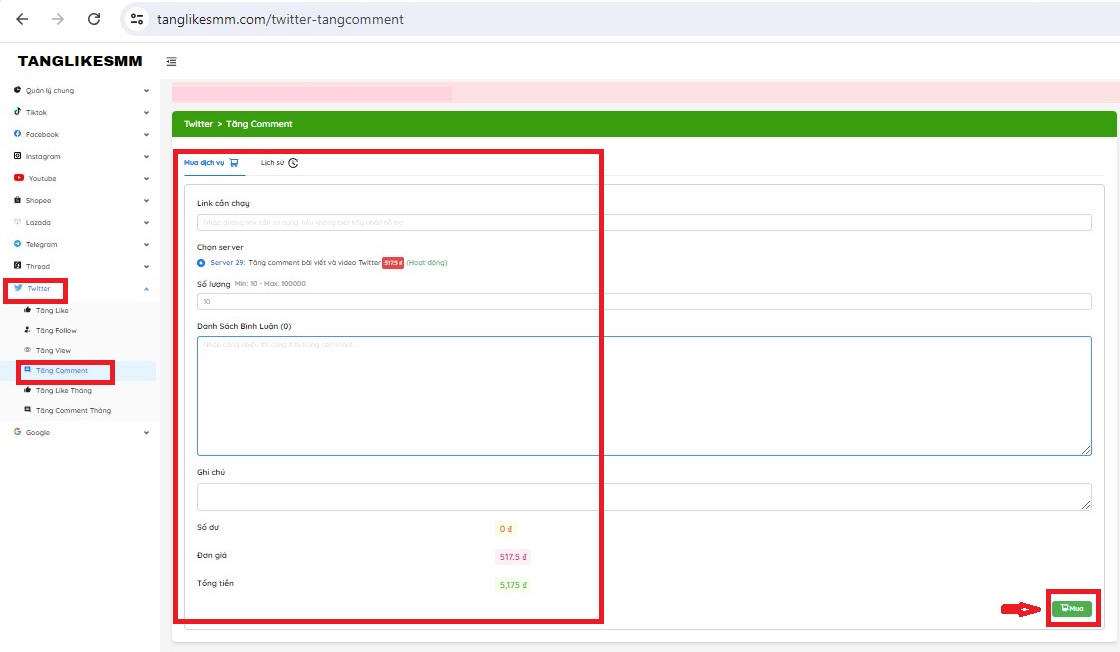Click the clock icon on Lịch sử tab
The image size is (1120, 652).
tap(293, 163)
